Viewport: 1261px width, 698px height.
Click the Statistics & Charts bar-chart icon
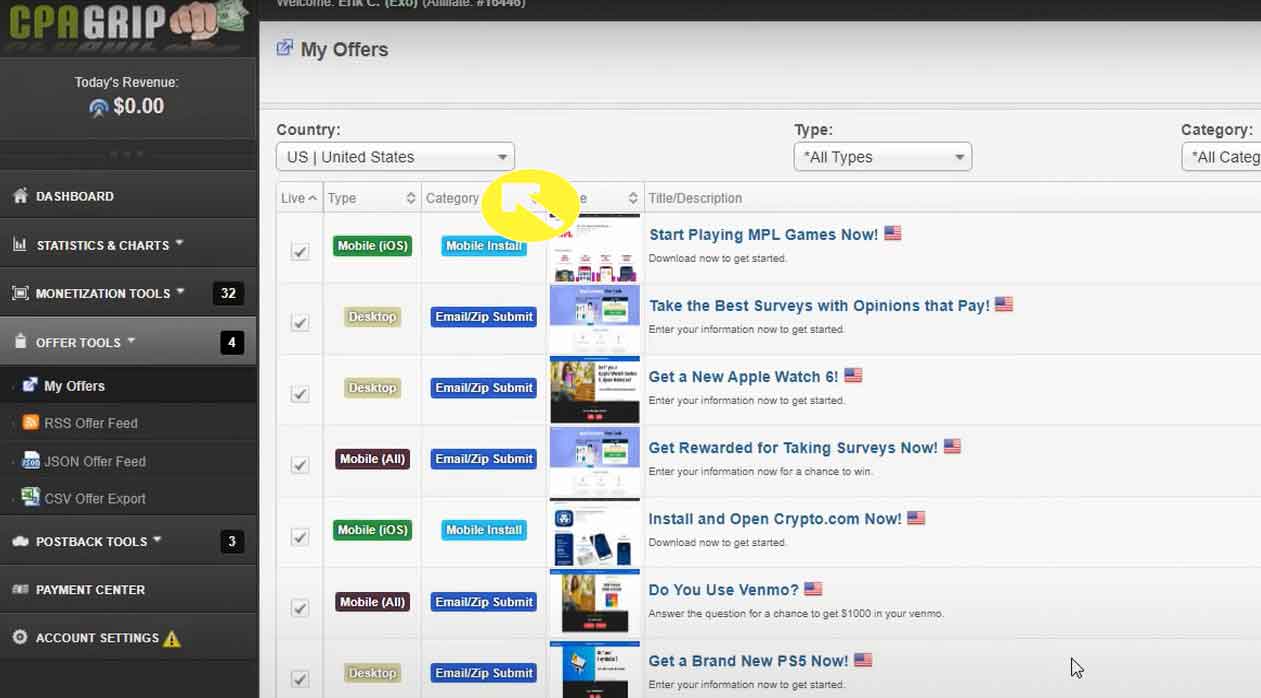[20, 244]
